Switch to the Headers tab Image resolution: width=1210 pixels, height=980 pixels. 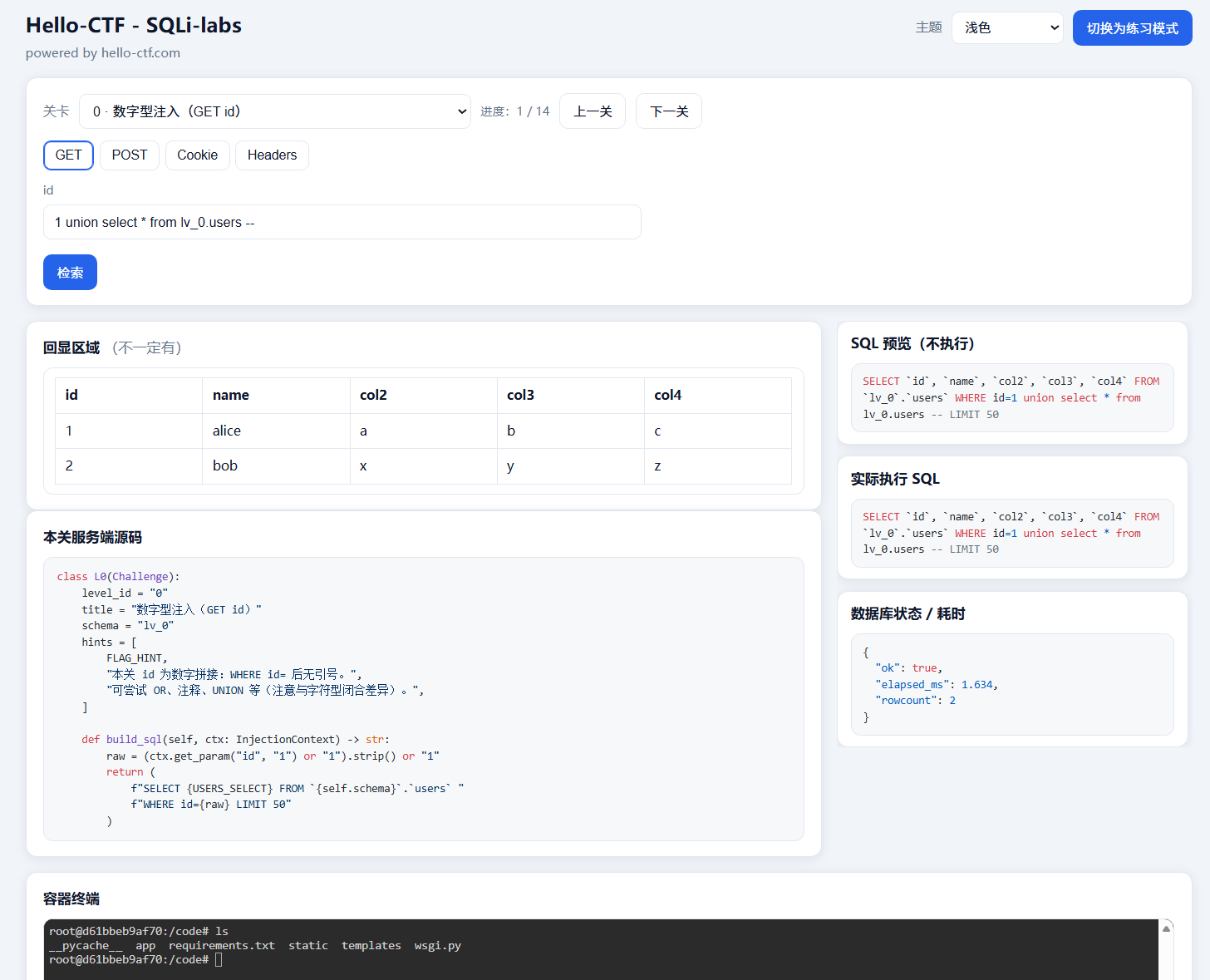272,155
